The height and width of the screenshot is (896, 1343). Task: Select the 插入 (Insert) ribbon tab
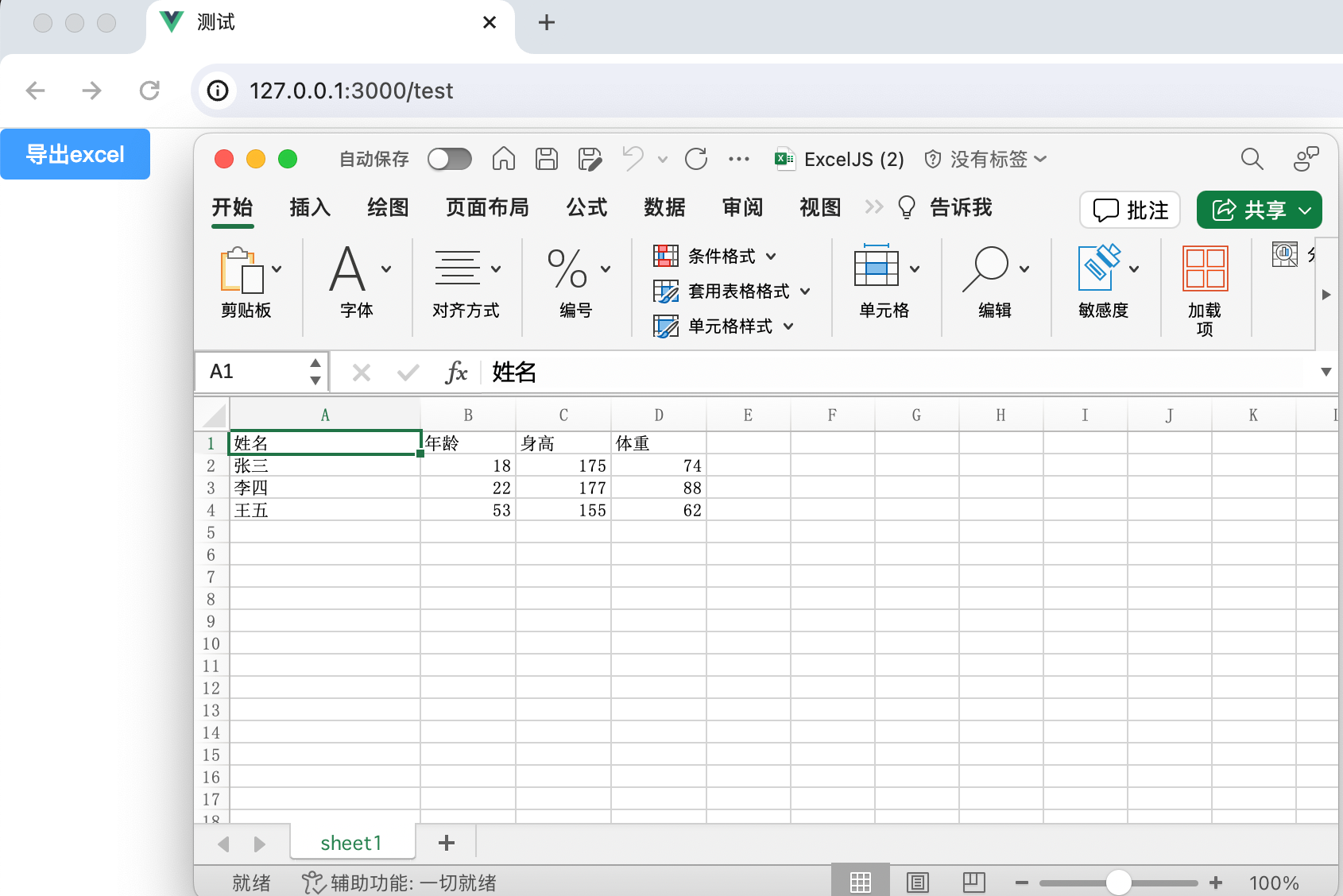(310, 207)
